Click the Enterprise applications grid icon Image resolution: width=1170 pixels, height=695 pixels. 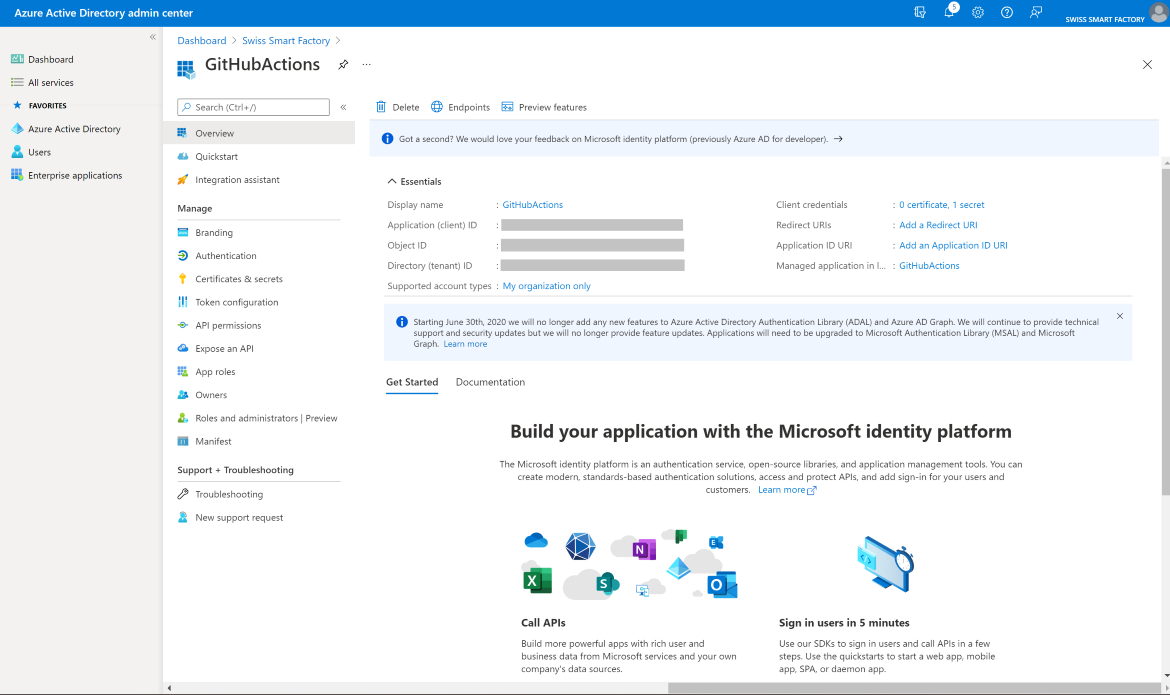click(x=16, y=175)
